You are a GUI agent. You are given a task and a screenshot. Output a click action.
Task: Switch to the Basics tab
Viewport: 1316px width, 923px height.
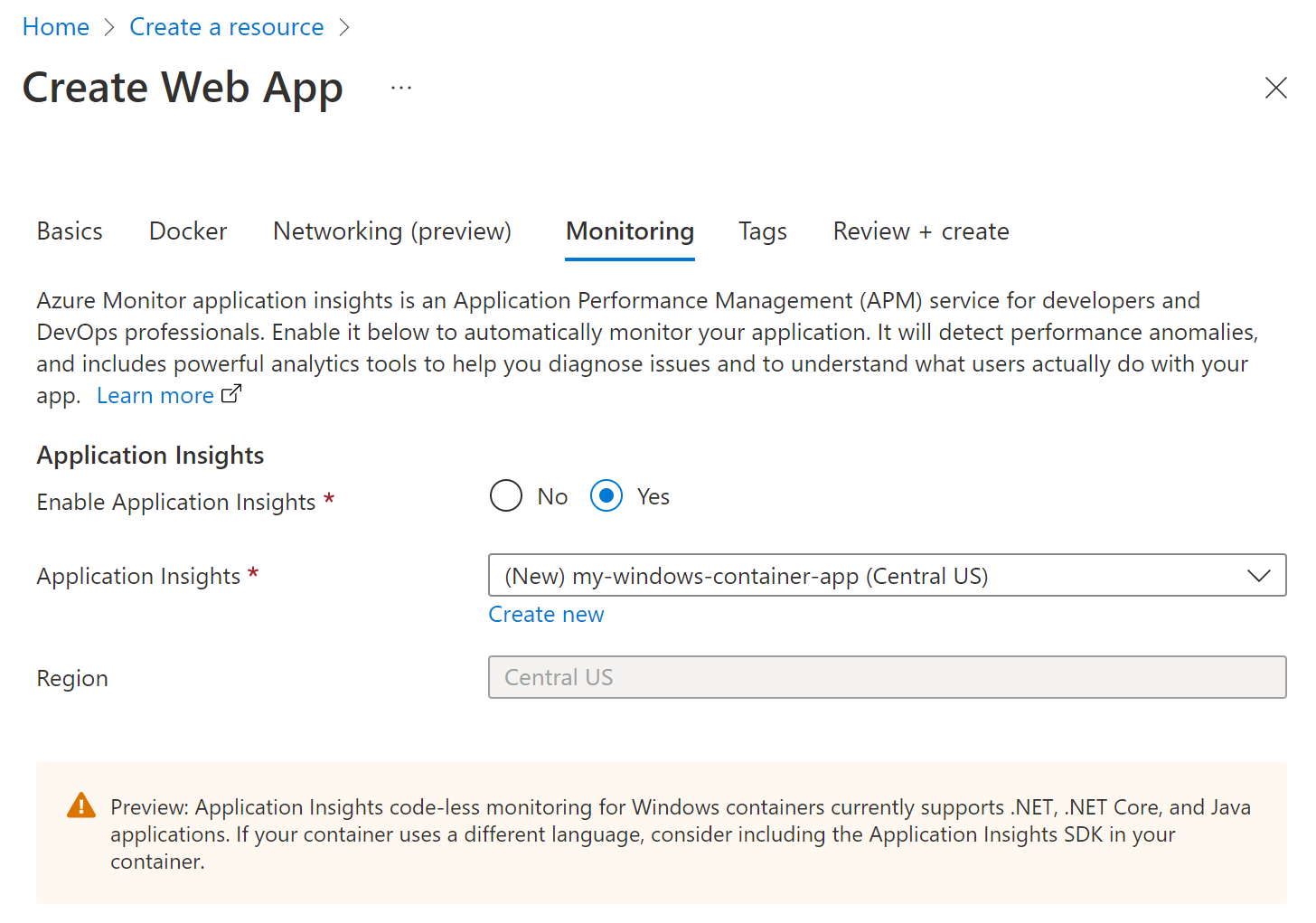[70, 231]
